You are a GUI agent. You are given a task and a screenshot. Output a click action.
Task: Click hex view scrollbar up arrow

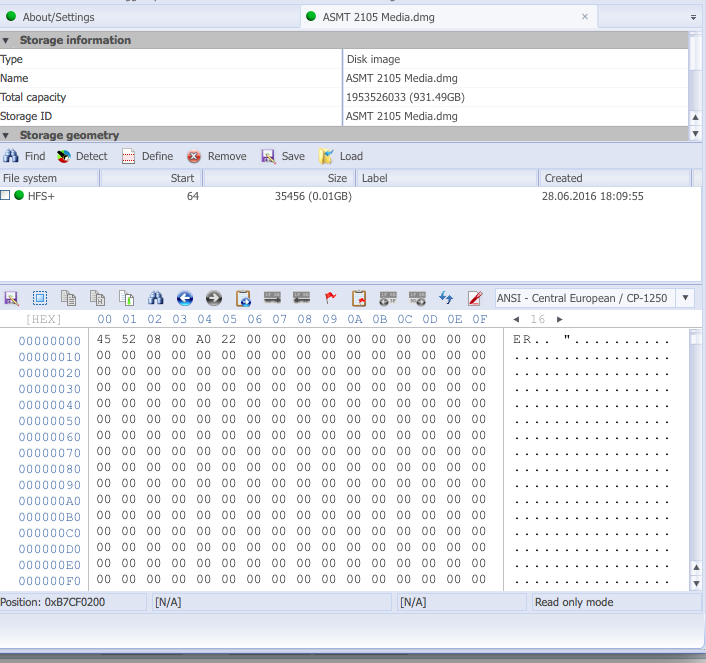pyautogui.click(x=696, y=568)
